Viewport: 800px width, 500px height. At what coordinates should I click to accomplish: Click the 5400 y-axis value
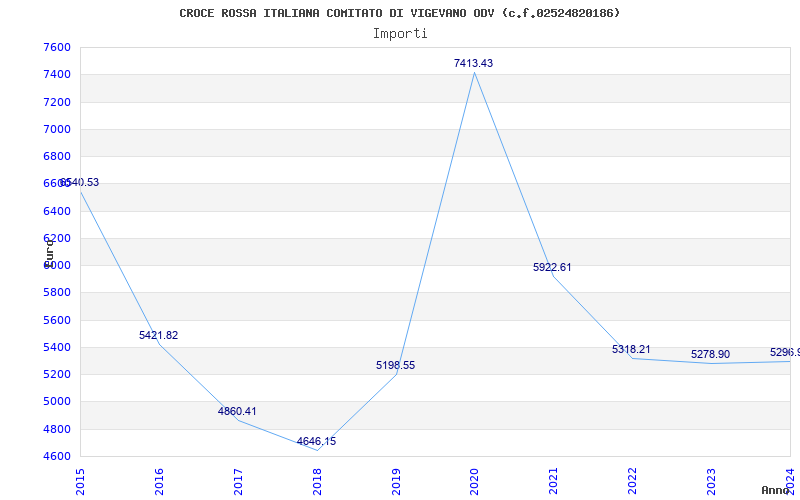click(57, 347)
